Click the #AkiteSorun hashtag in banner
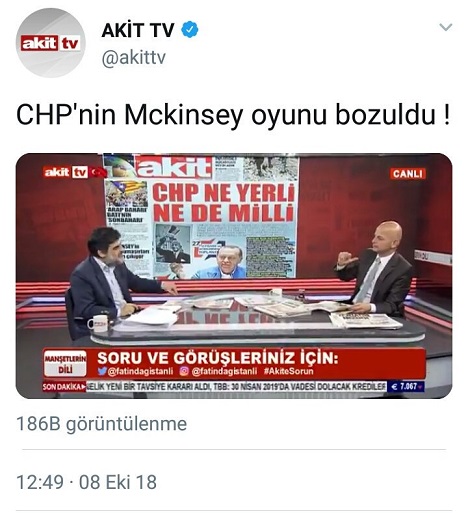 pos(288,371)
